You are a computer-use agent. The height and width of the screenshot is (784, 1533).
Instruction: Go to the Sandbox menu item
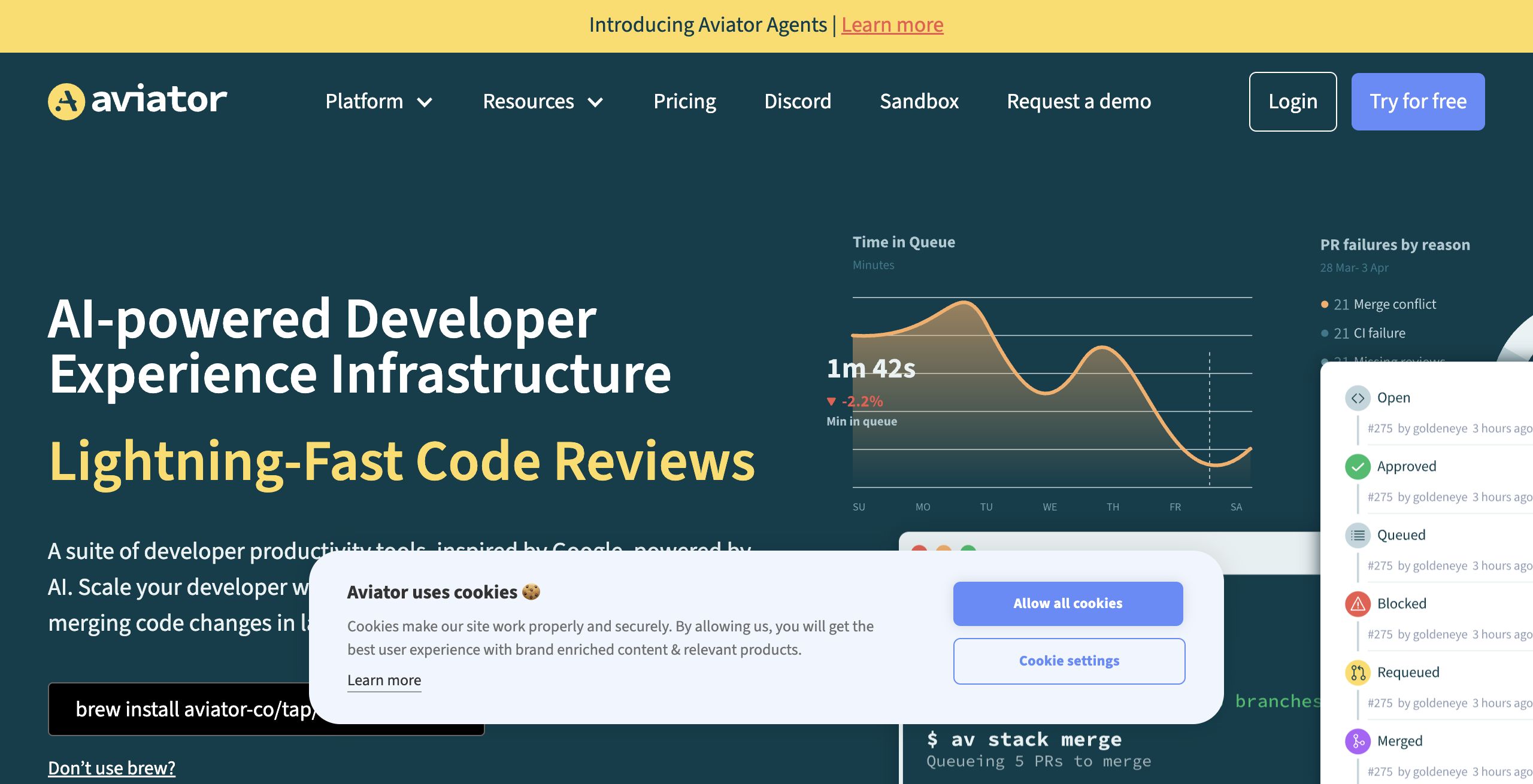pos(919,102)
